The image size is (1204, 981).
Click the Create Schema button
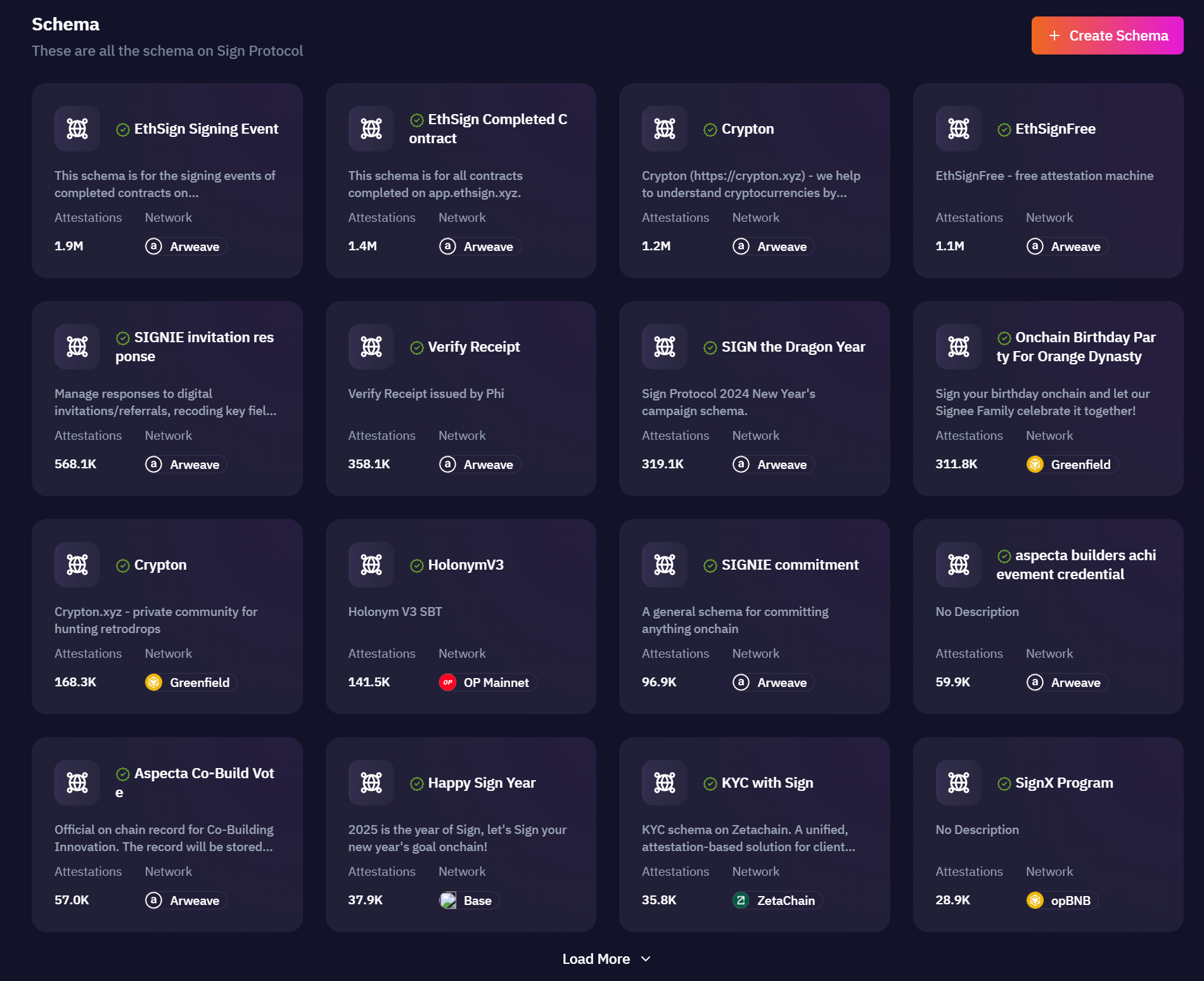1107,35
